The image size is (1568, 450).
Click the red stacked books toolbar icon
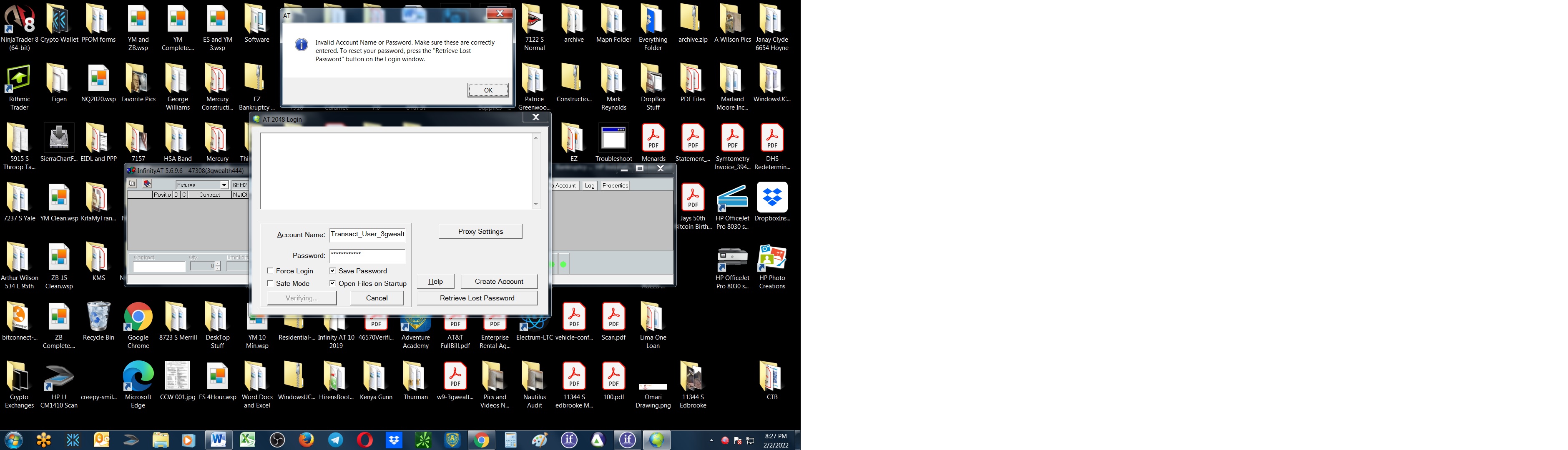coord(147,184)
